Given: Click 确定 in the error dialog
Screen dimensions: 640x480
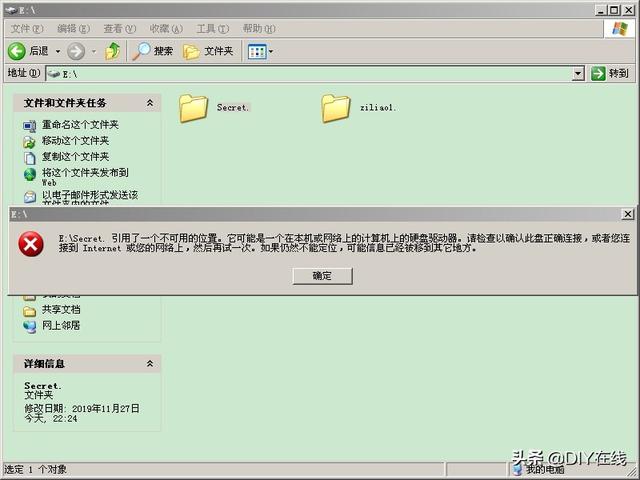Looking at the screenshot, I should (x=322, y=276).
